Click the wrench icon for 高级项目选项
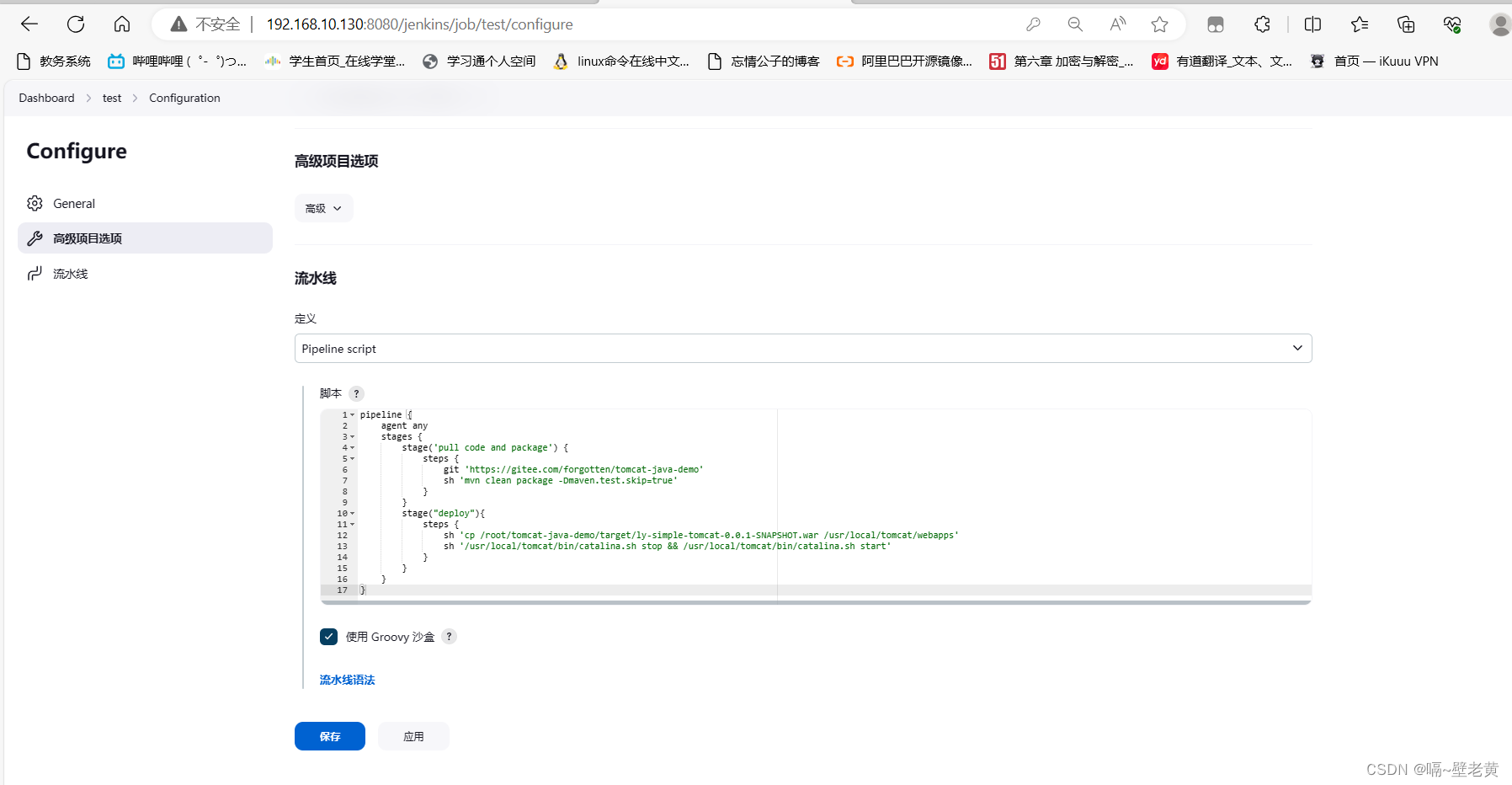Screen dimensions: 1512x785 [35, 238]
